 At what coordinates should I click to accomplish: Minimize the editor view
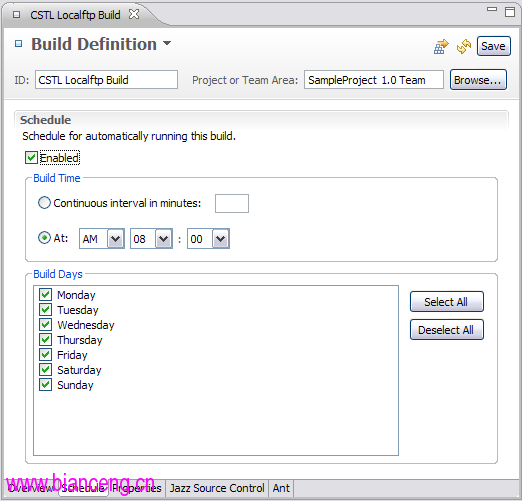(x=492, y=9)
